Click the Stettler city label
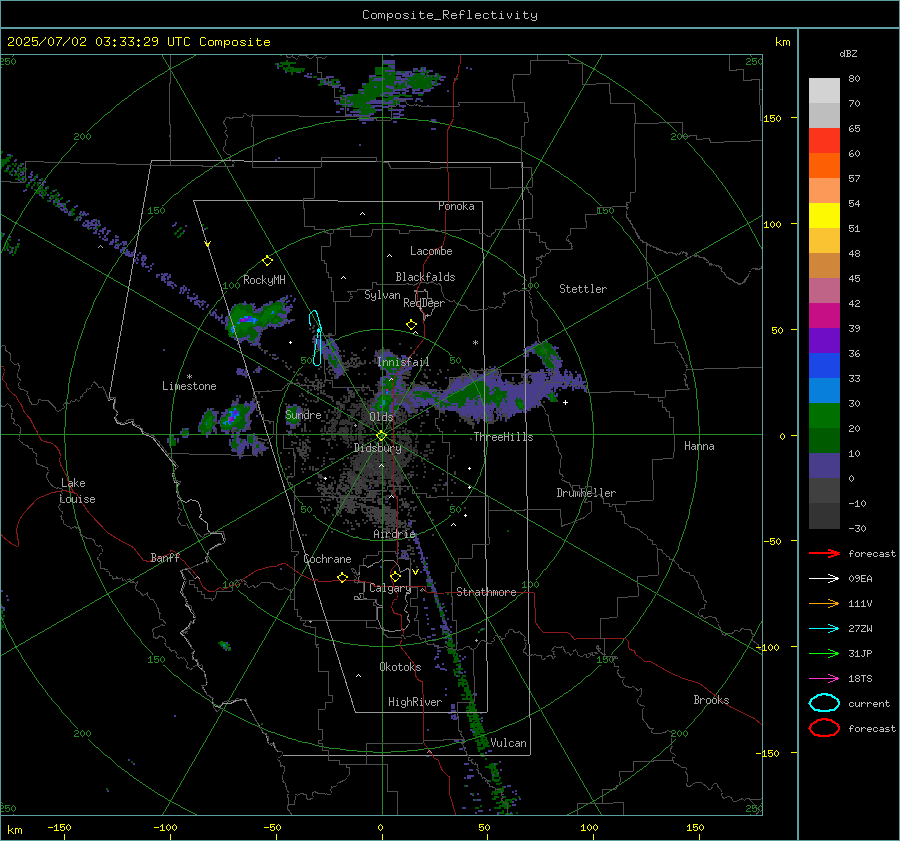This screenshot has width=900, height=841. (583, 289)
